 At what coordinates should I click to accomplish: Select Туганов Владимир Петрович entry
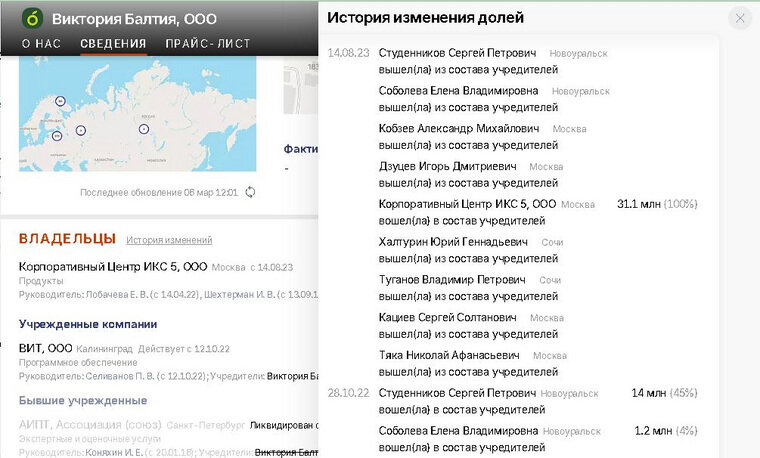pyautogui.click(x=452, y=280)
